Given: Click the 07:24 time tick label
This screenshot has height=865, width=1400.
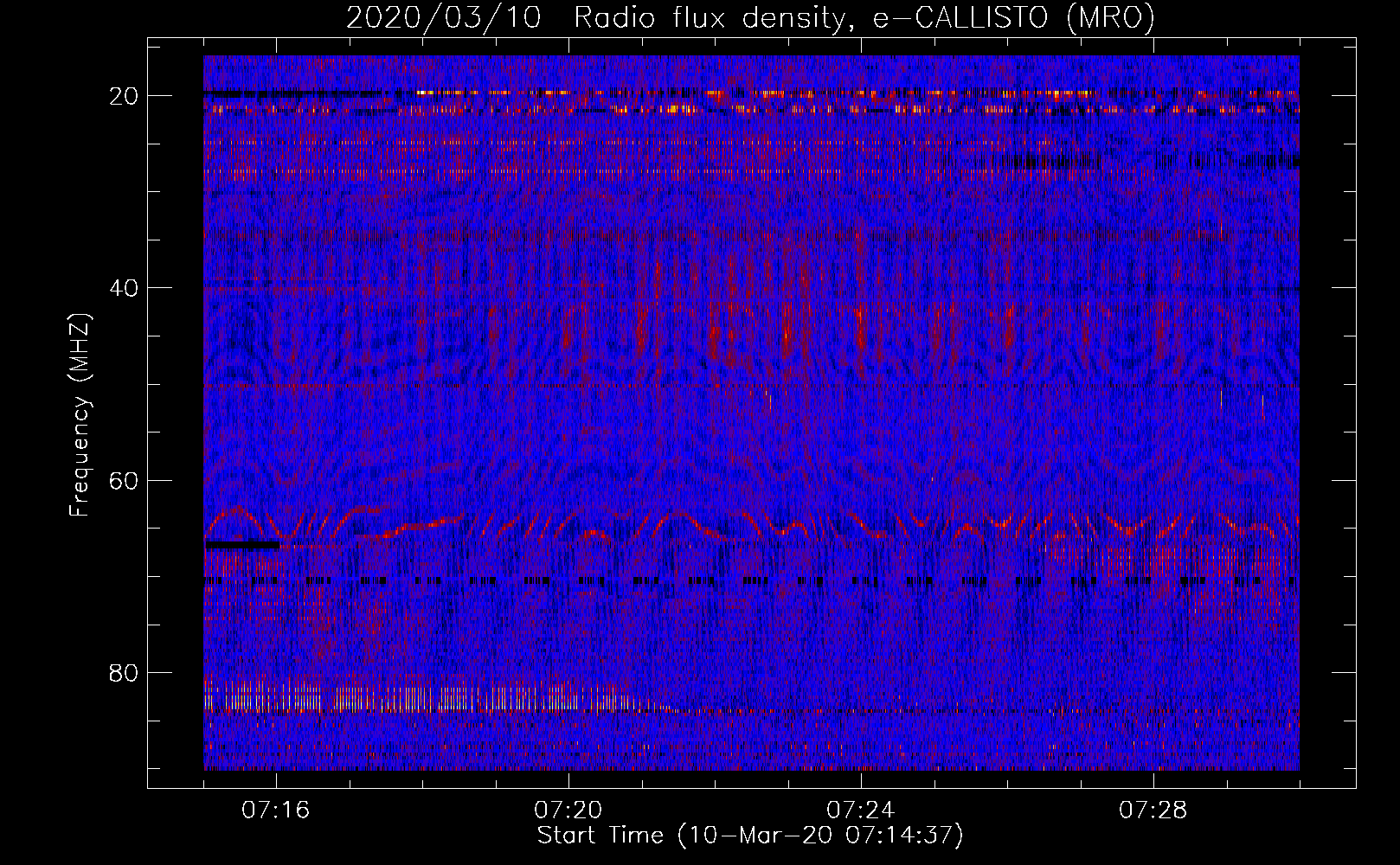Looking at the screenshot, I should pyautogui.click(x=861, y=811).
